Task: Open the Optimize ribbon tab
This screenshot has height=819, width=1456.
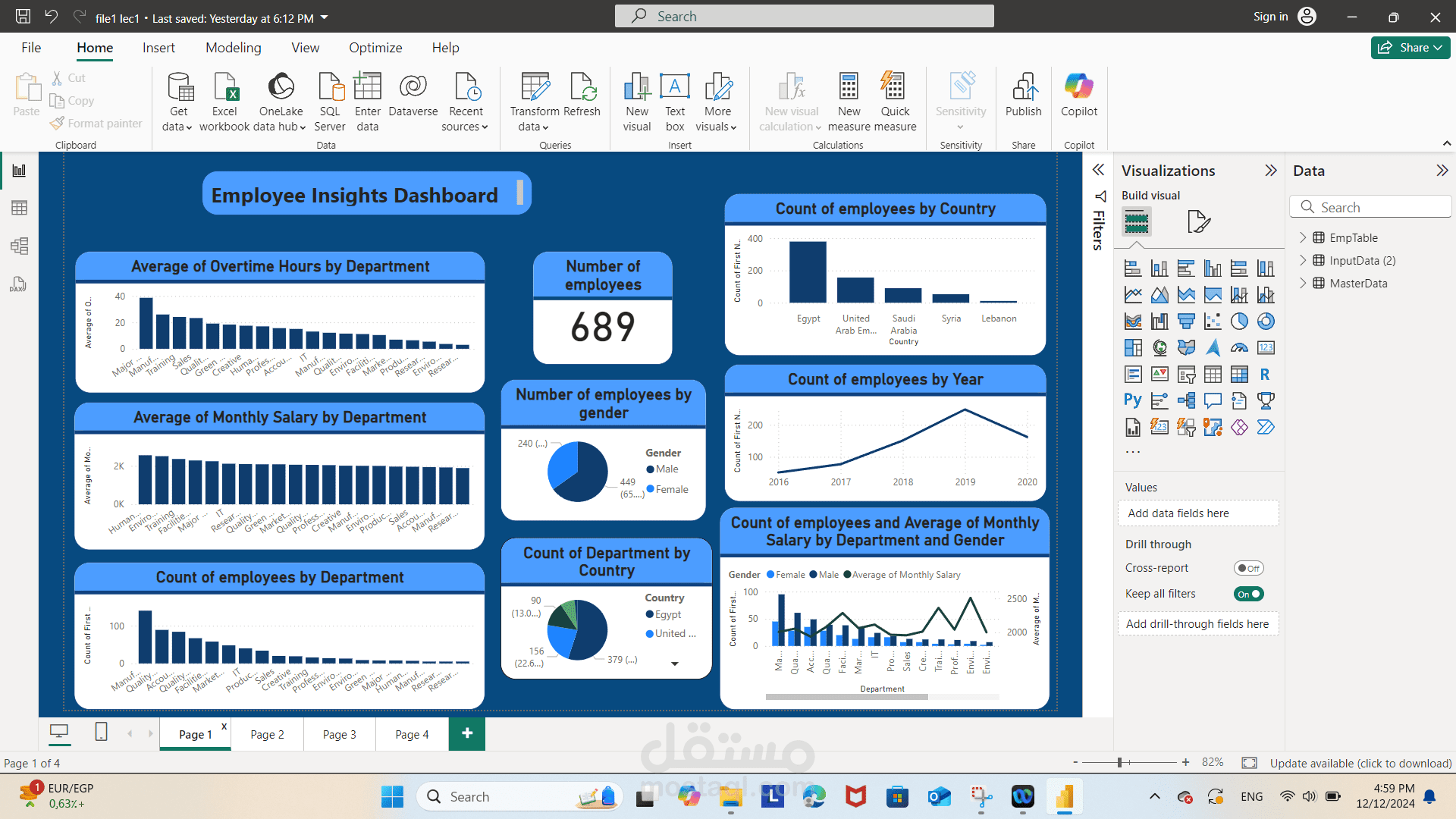Action: click(x=375, y=48)
